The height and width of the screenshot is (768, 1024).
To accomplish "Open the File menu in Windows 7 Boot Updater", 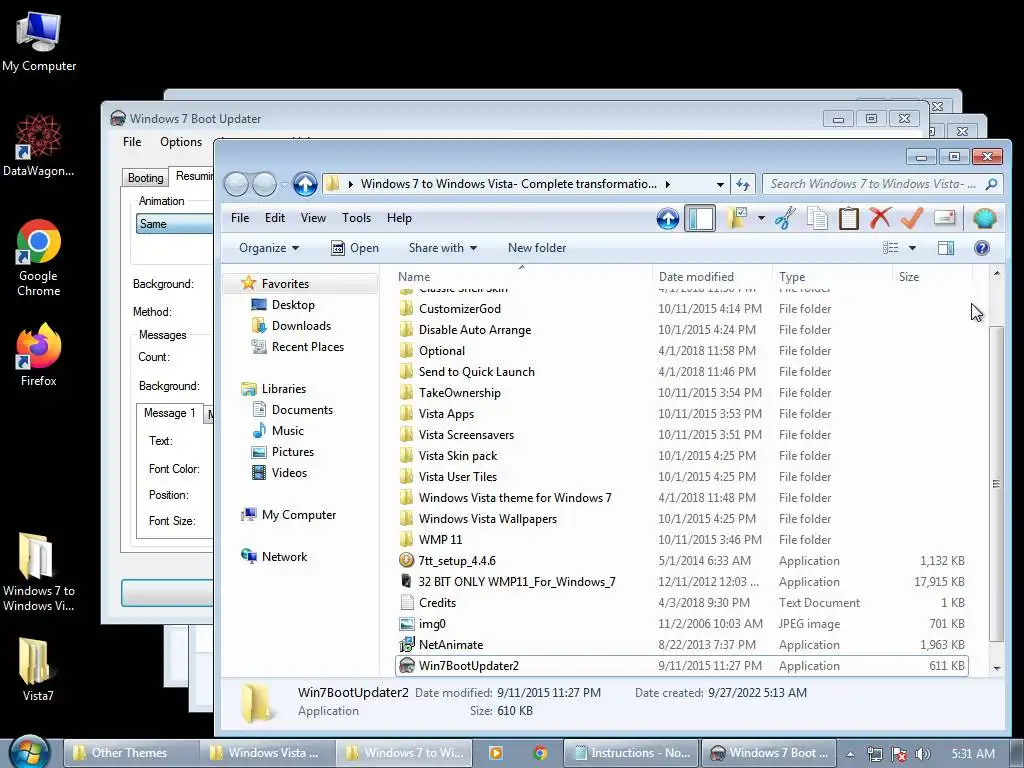I will [132, 142].
